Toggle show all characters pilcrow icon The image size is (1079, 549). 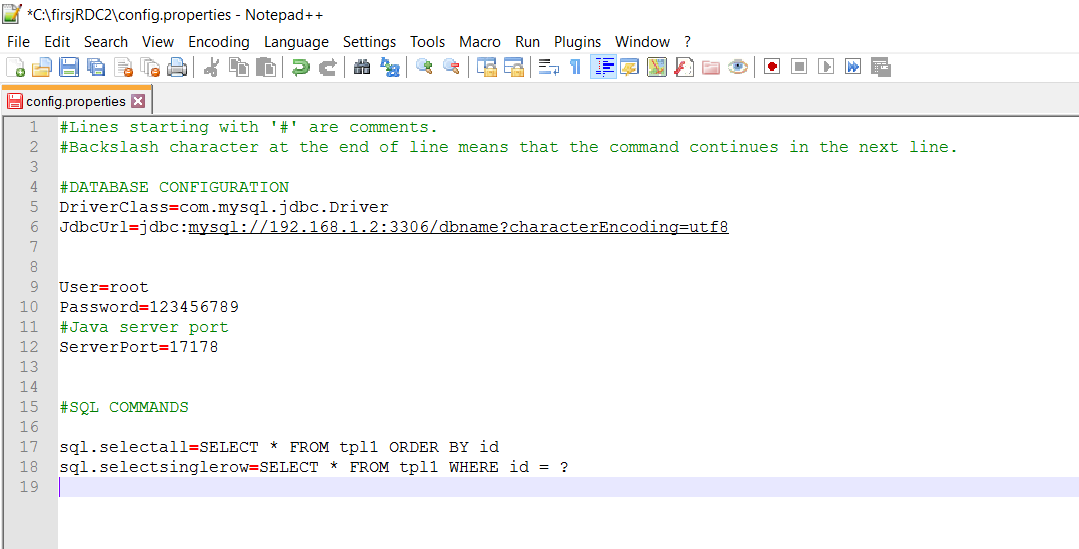tap(575, 67)
